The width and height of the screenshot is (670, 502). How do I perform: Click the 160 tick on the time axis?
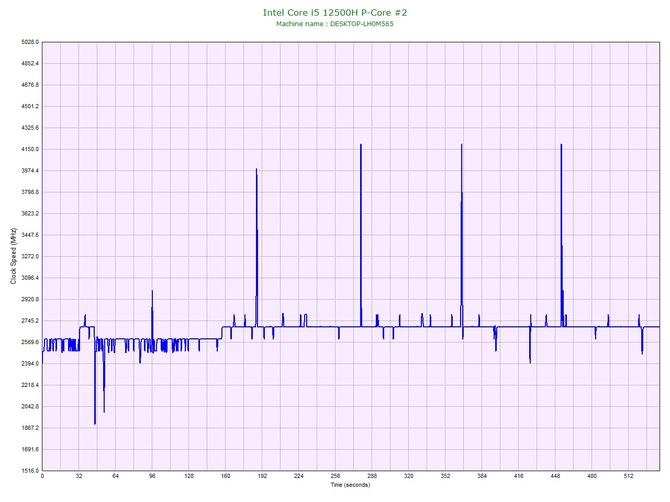[226, 476]
